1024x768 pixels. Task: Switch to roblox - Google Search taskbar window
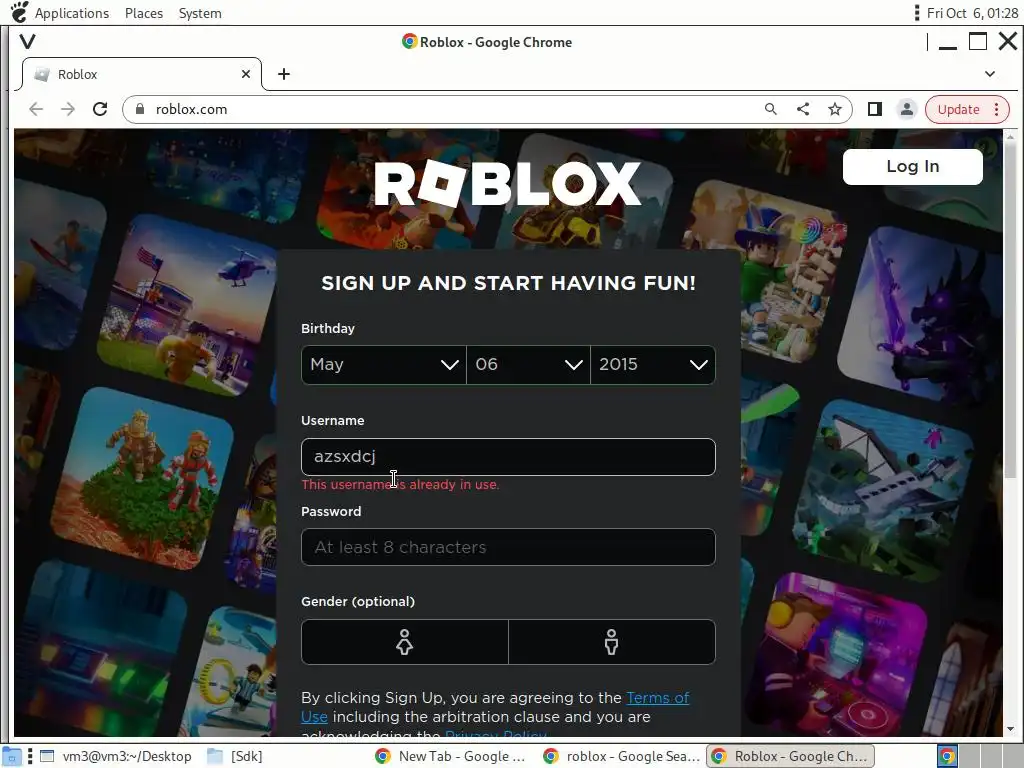(x=622, y=756)
